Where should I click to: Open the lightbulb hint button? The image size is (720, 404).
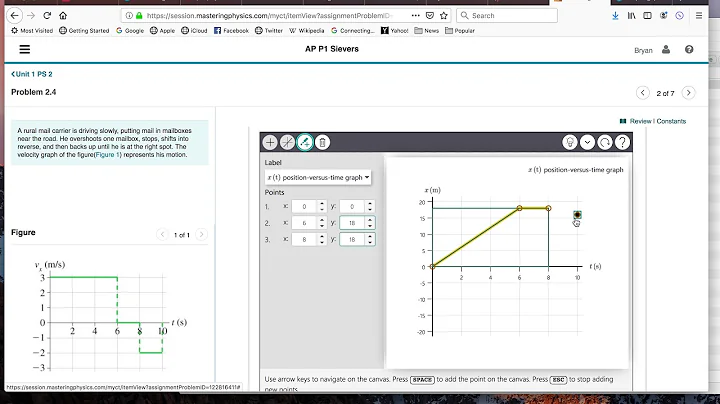pos(570,142)
